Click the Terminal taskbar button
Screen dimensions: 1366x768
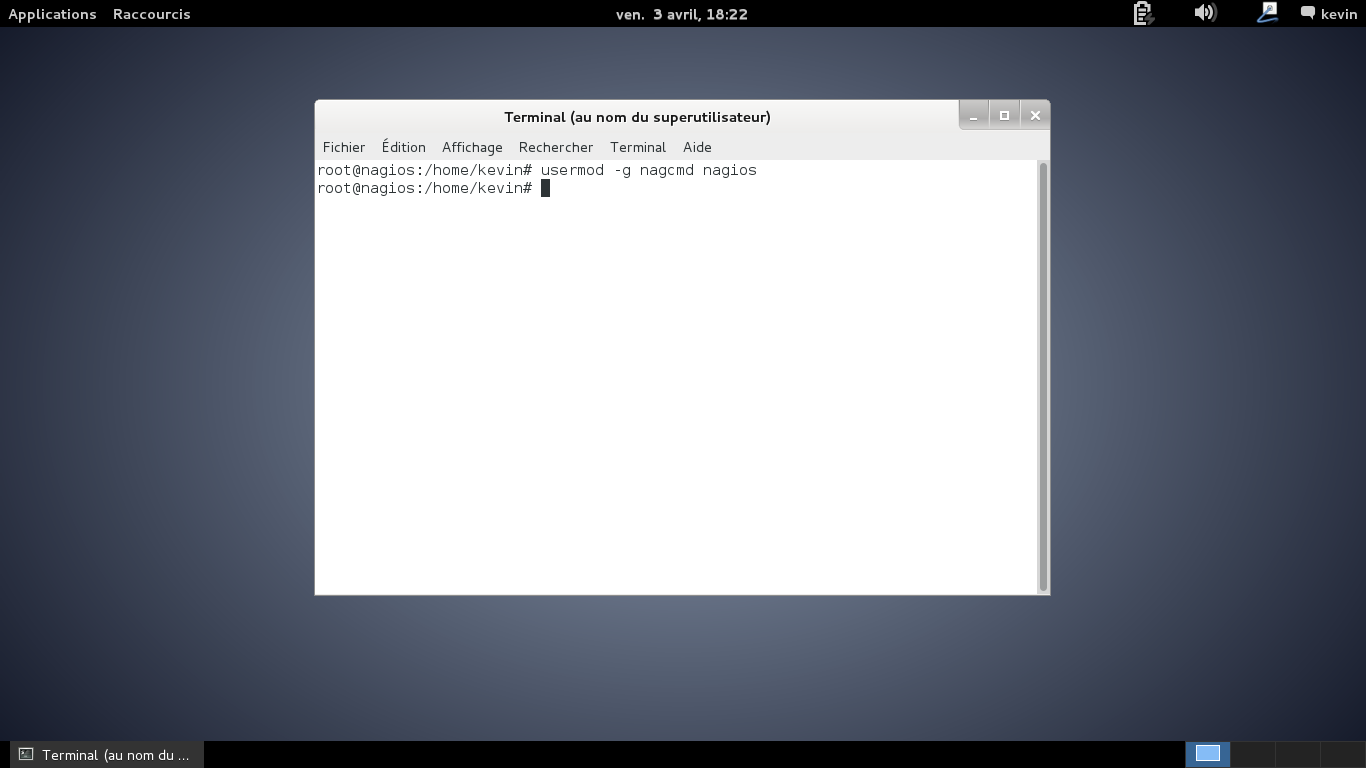[x=107, y=755]
